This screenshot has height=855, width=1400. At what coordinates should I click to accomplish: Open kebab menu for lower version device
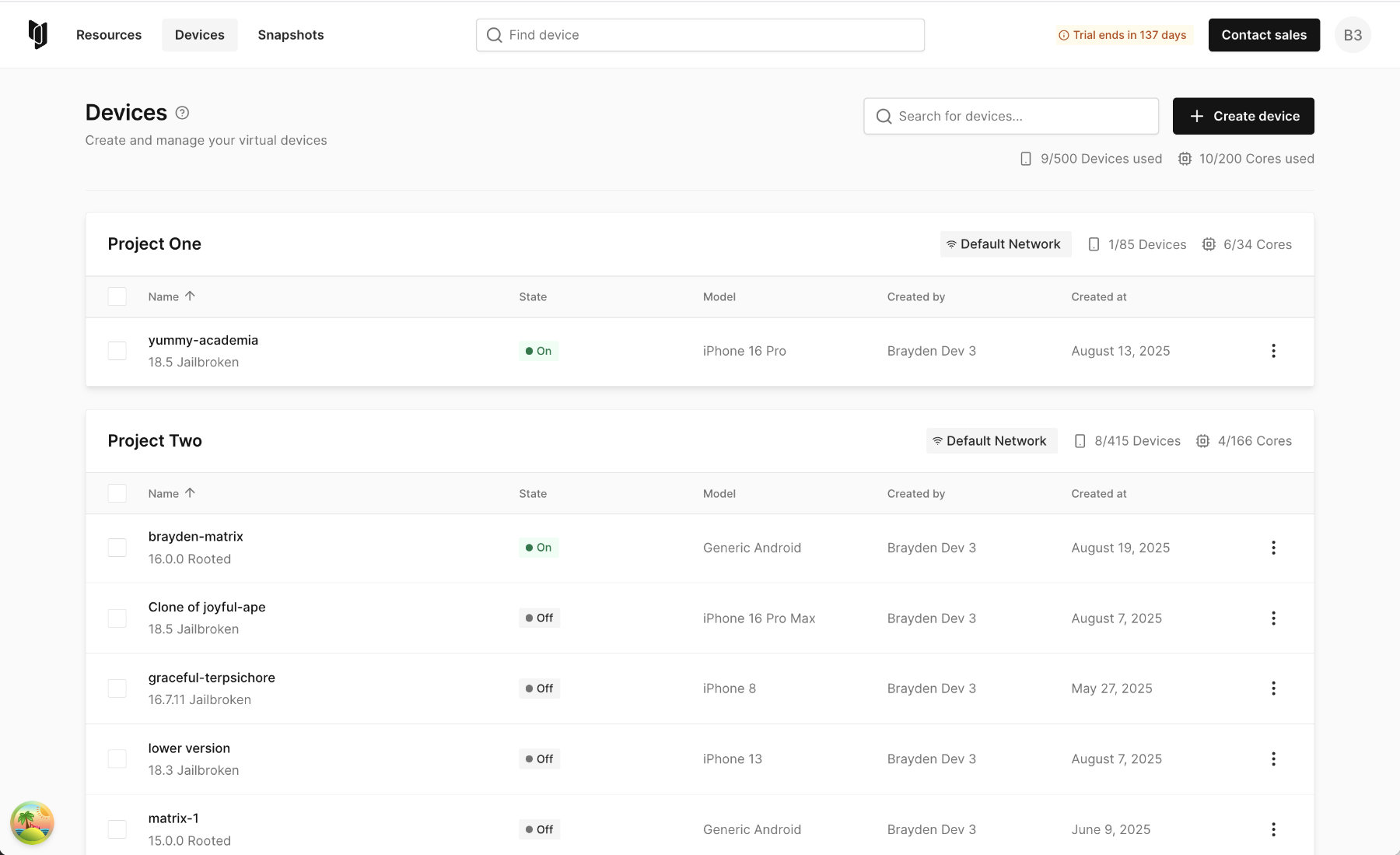[x=1273, y=759]
